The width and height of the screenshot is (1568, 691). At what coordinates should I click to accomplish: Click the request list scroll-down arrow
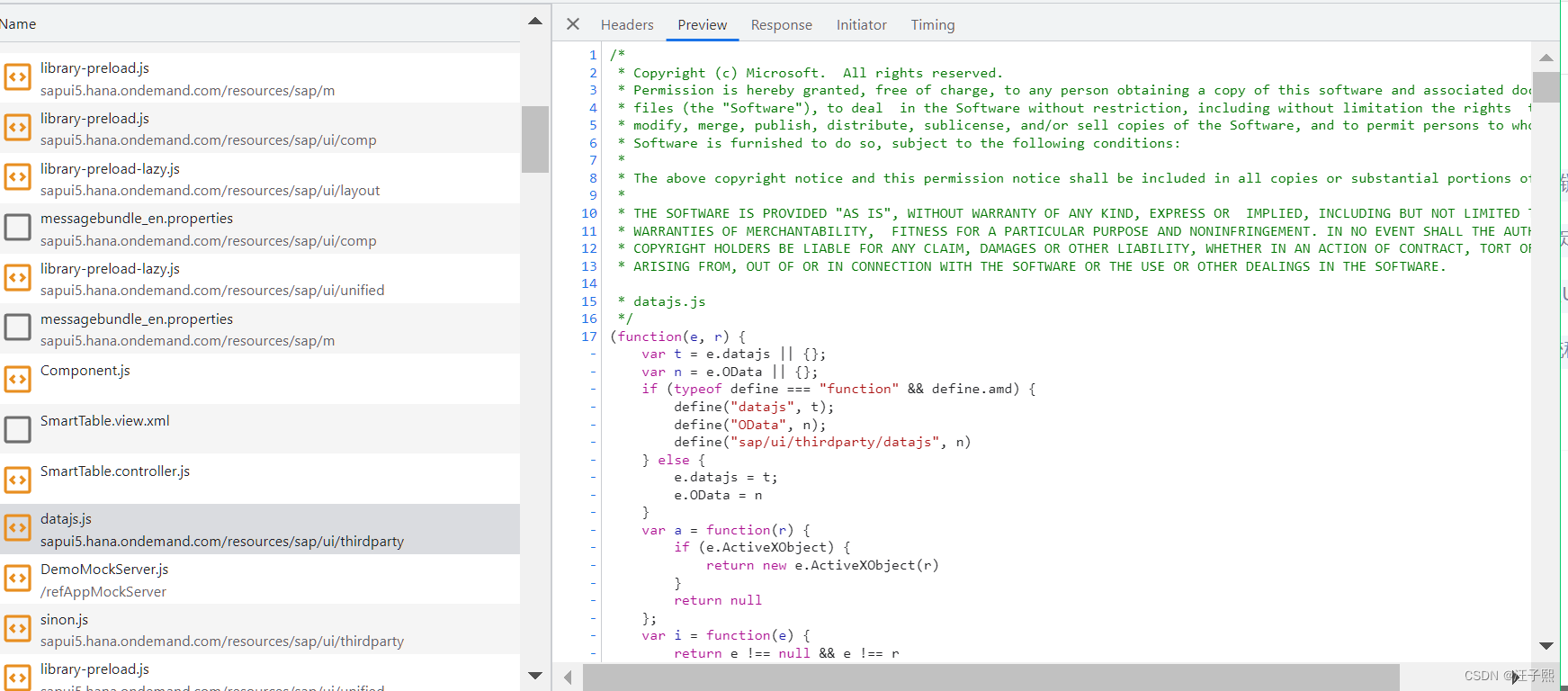point(535,676)
